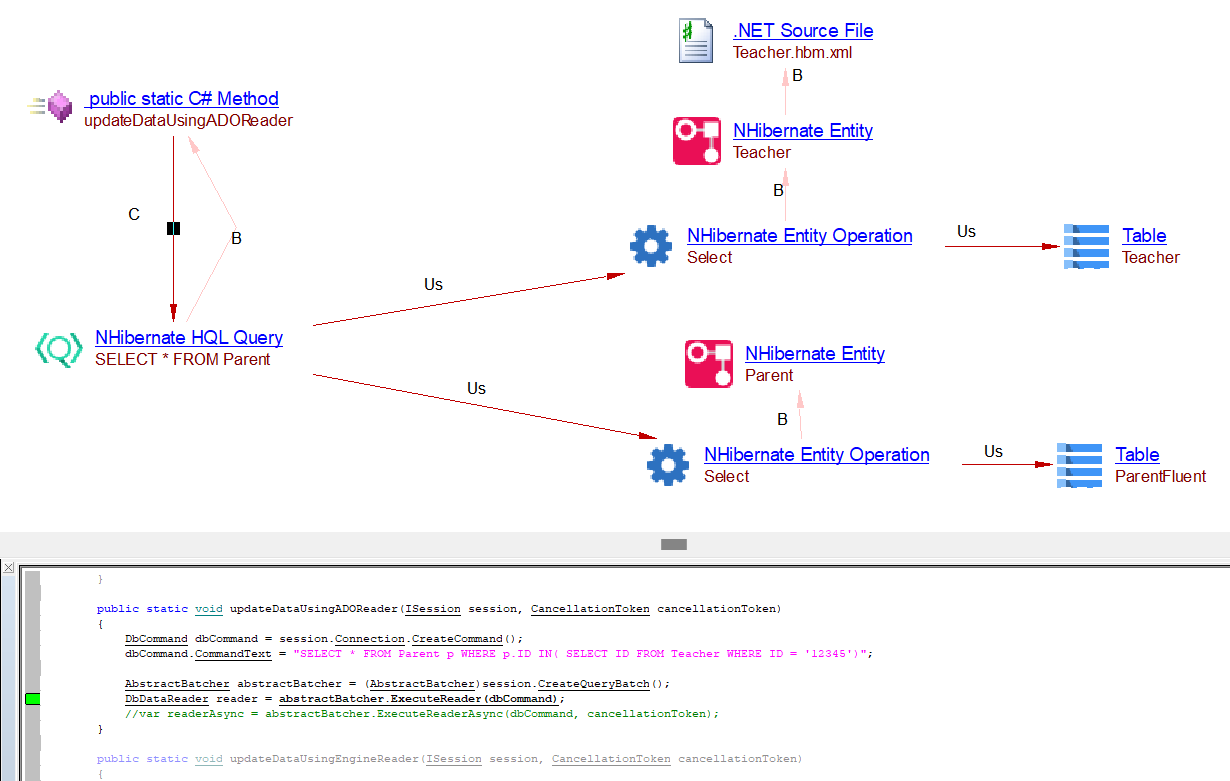The image size is (1230, 781).
Task: Open the Table link above Teacher
Action: click(1144, 236)
